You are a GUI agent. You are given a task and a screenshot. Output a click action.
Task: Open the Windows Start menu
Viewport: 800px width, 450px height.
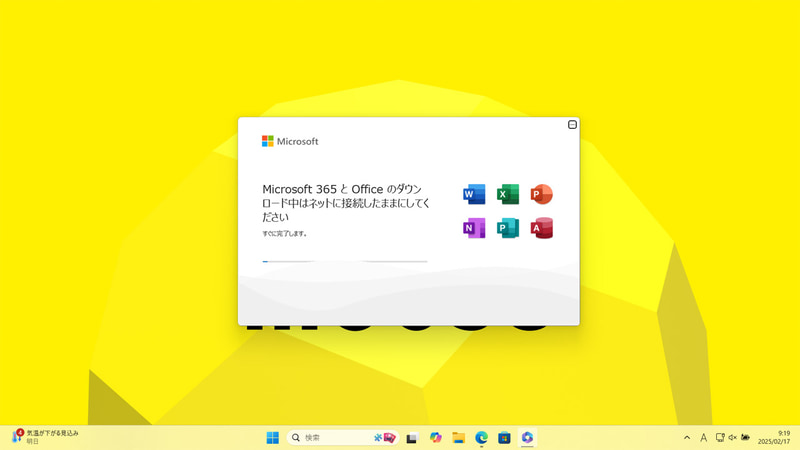272,438
